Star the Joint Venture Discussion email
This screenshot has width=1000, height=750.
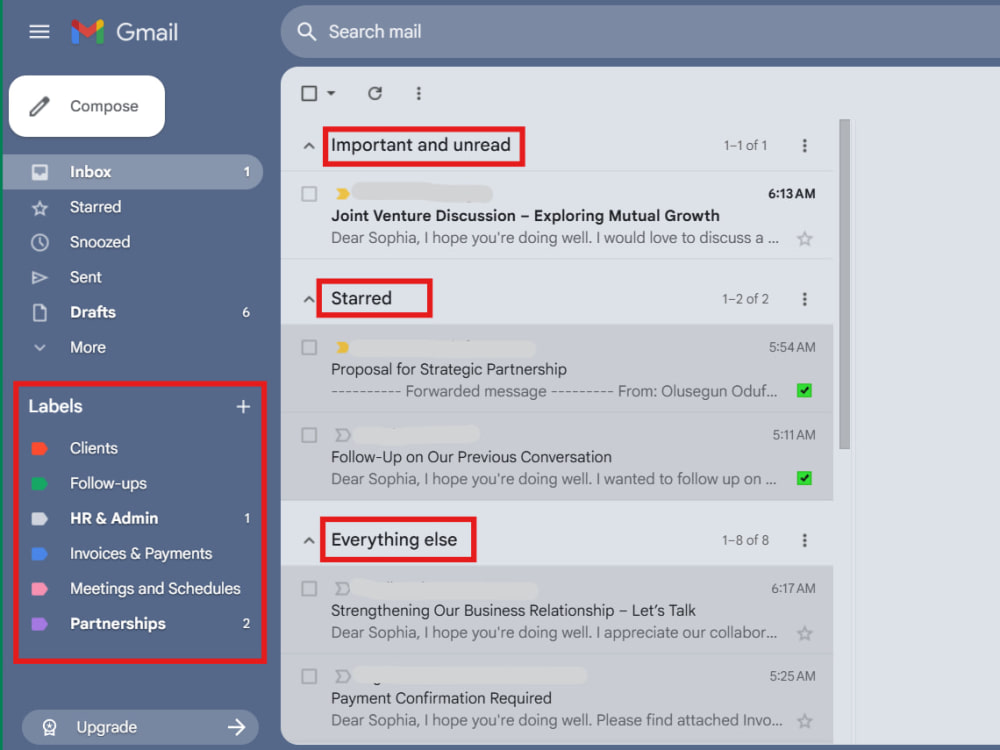click(804, 239)
